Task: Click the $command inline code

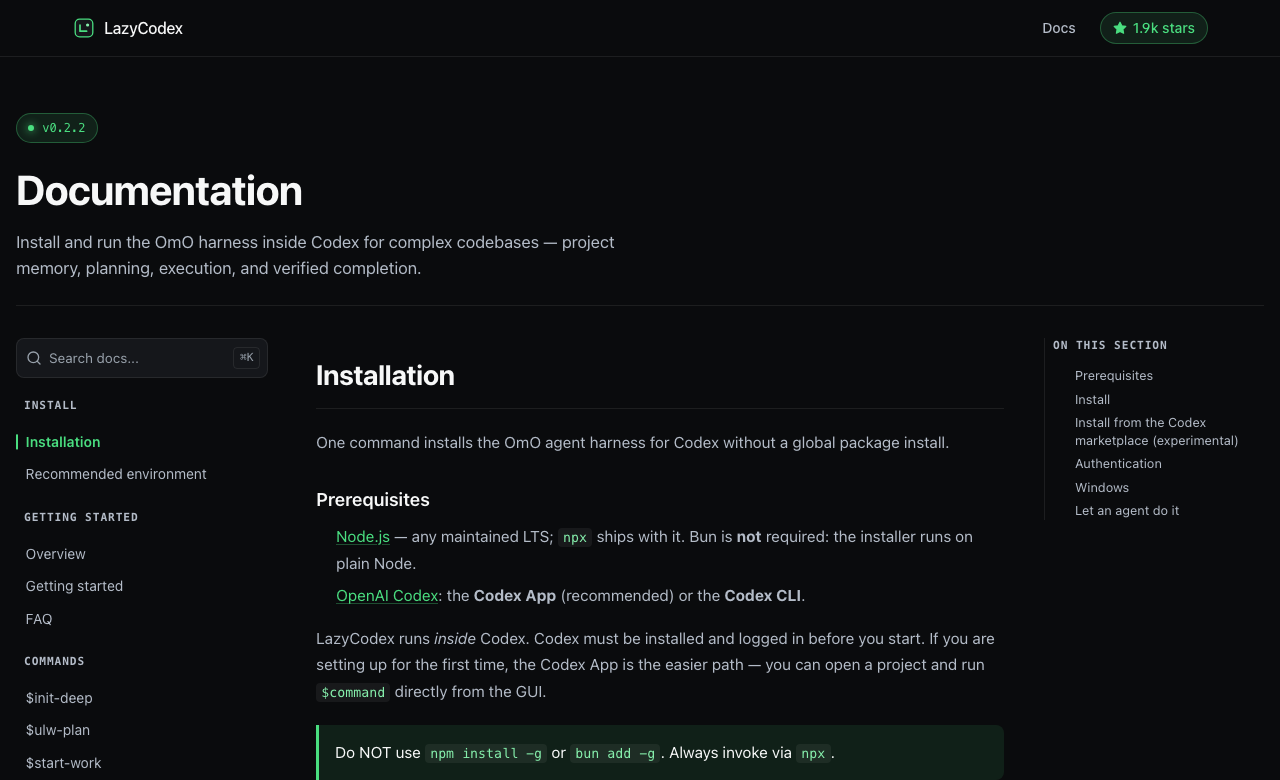Action: point(353,692)
